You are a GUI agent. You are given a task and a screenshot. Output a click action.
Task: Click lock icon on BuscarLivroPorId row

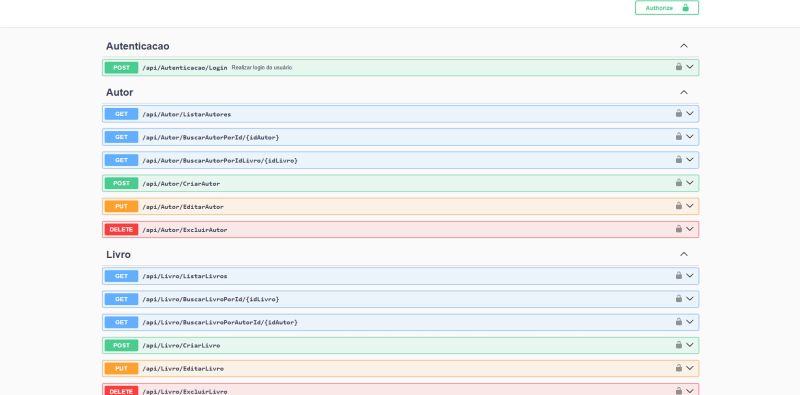679,298
